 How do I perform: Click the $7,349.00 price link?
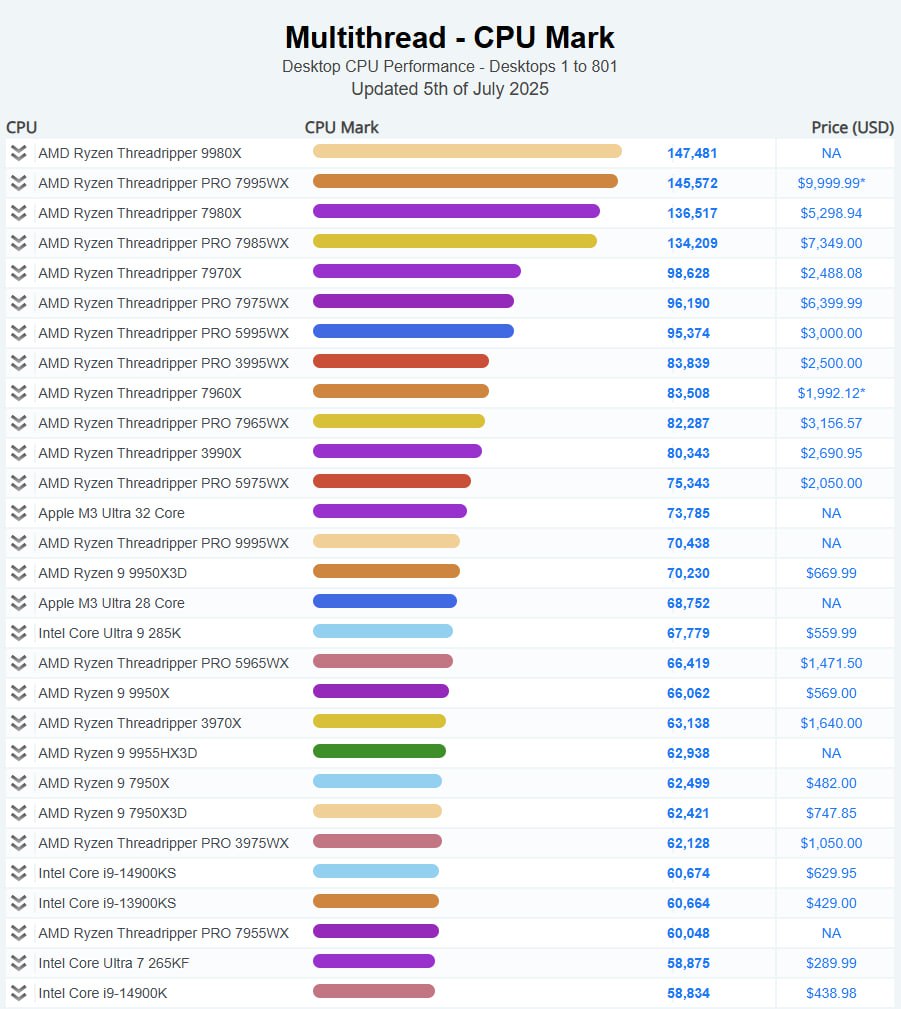click(831, 243)
